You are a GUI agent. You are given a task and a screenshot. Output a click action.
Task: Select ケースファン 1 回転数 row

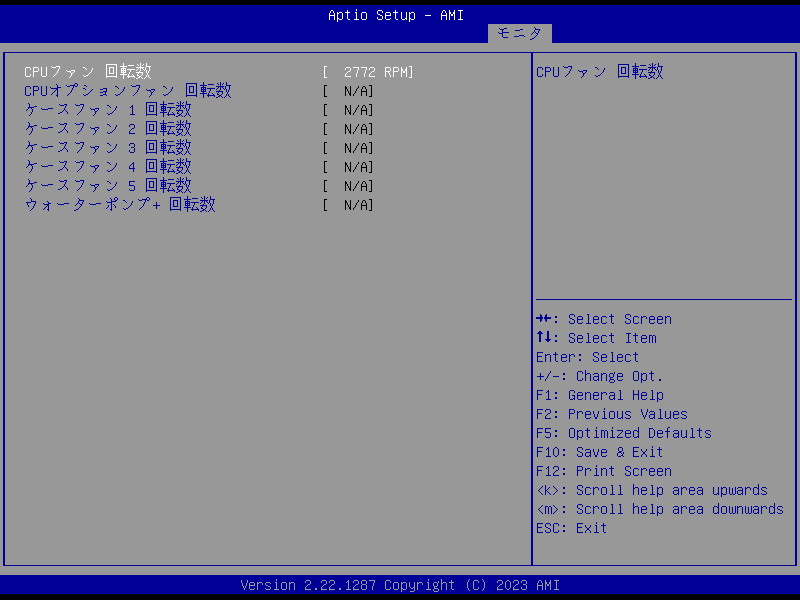[199, 110]
